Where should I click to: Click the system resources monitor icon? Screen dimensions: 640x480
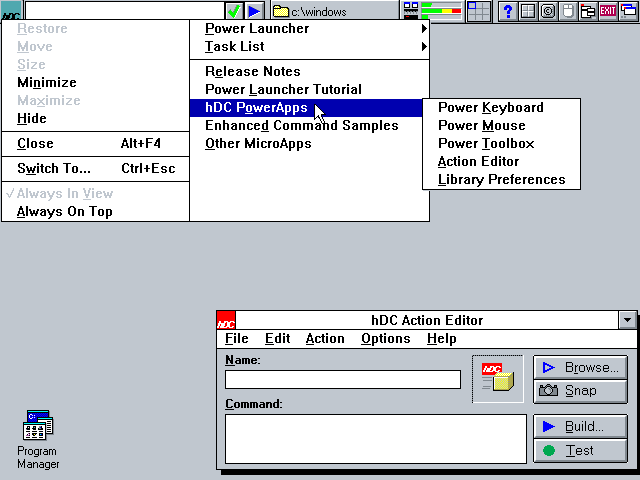pyautogui.click(x=411, y=11)
